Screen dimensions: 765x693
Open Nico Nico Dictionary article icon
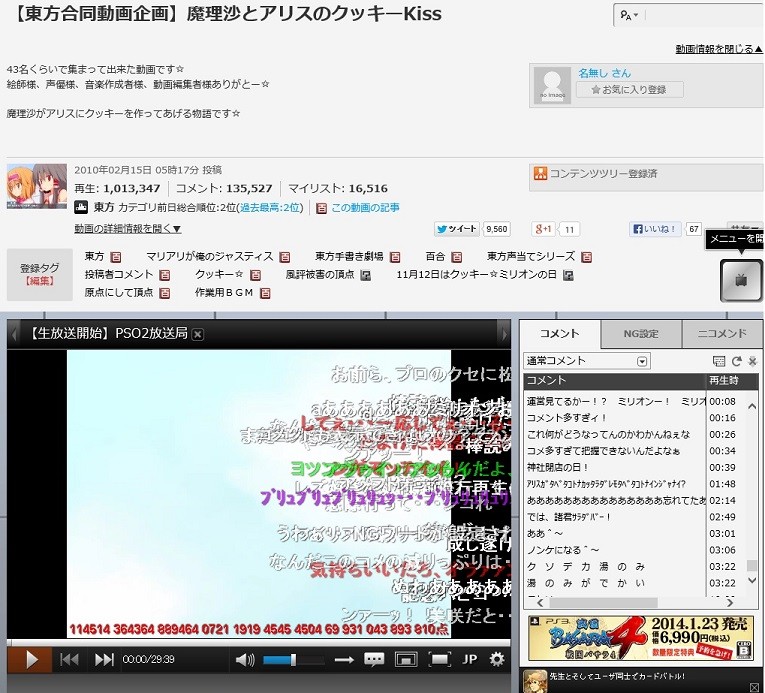click(321, 208)
